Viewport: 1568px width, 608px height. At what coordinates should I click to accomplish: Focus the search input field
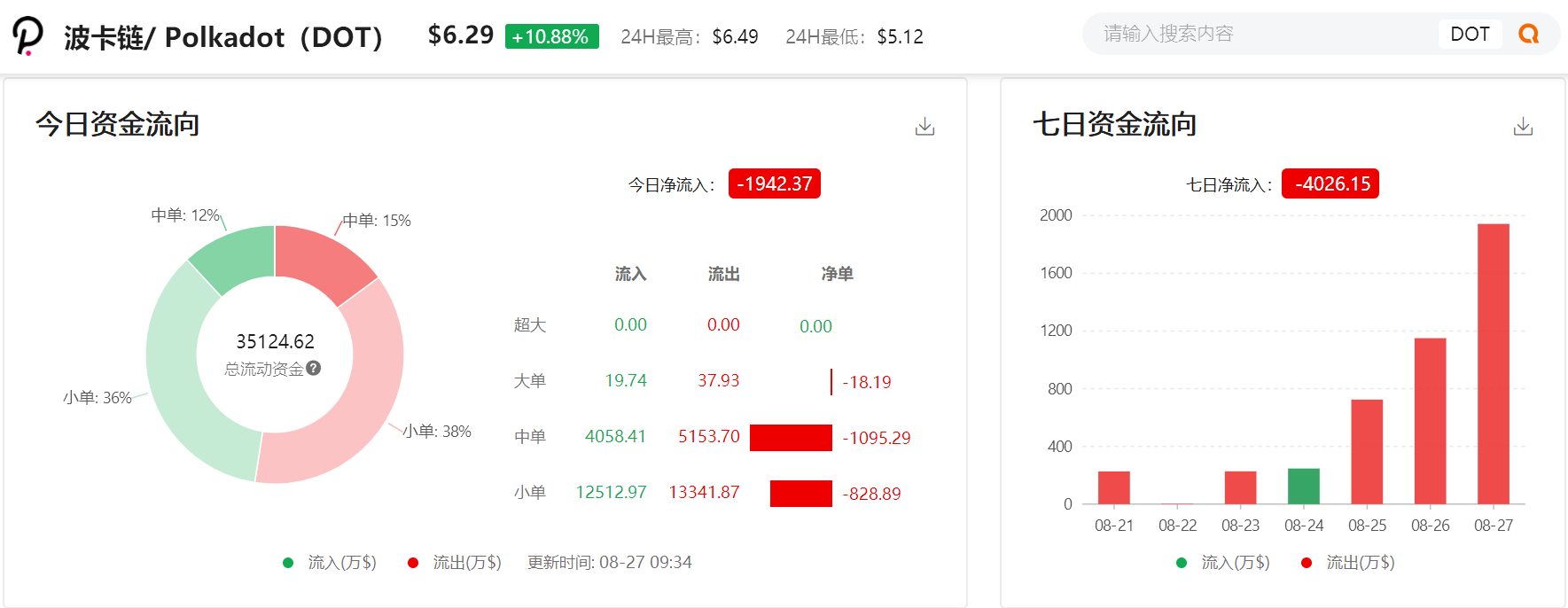pyautogui.click(x=1259, y=35)
